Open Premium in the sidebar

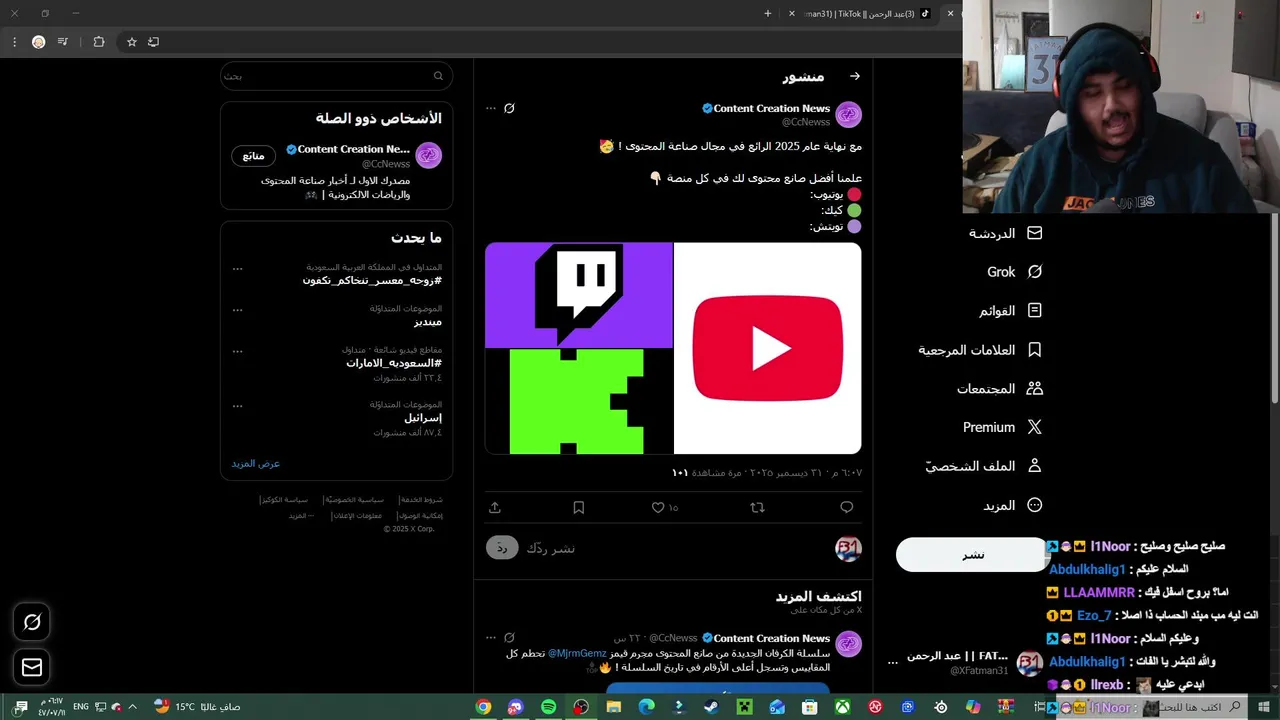point(1002,427)
